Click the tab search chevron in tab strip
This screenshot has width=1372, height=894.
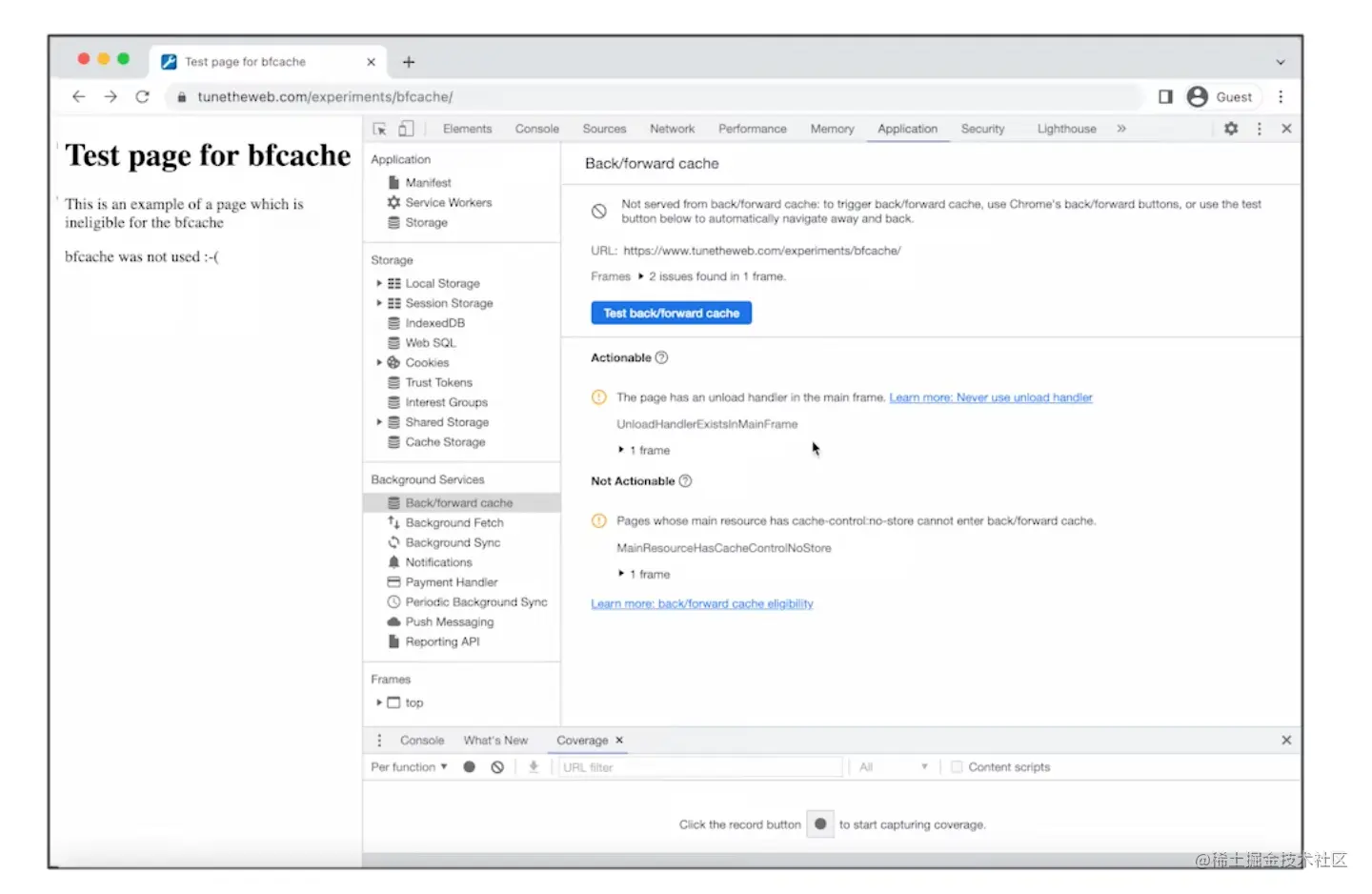click(x=1281, y=62)
